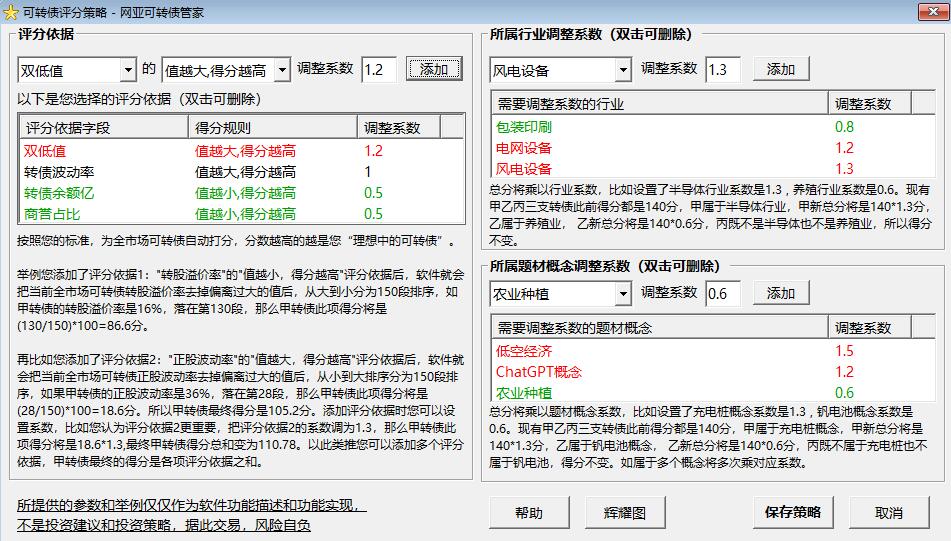This screenshot has height=541, width=951.
Task: Open the 农业种植 concept dropdown
Action: [x=623, y=295]
